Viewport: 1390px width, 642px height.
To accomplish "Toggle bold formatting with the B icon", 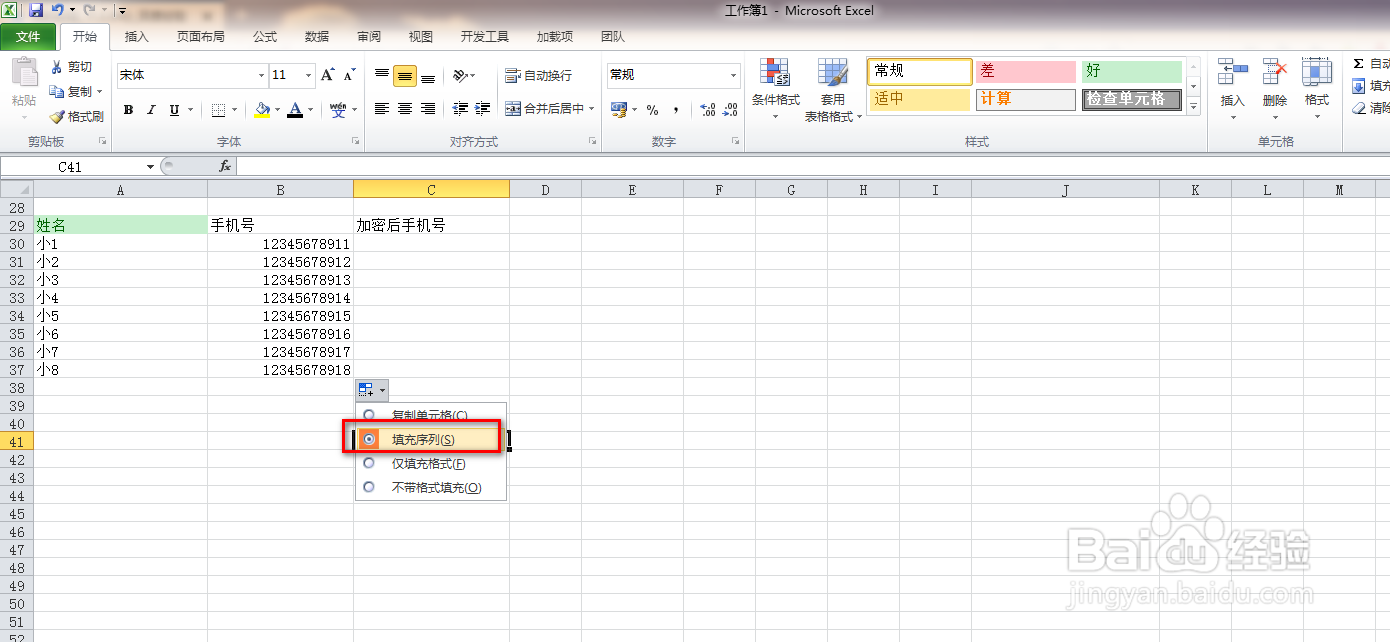I will (x=127, y=110).
